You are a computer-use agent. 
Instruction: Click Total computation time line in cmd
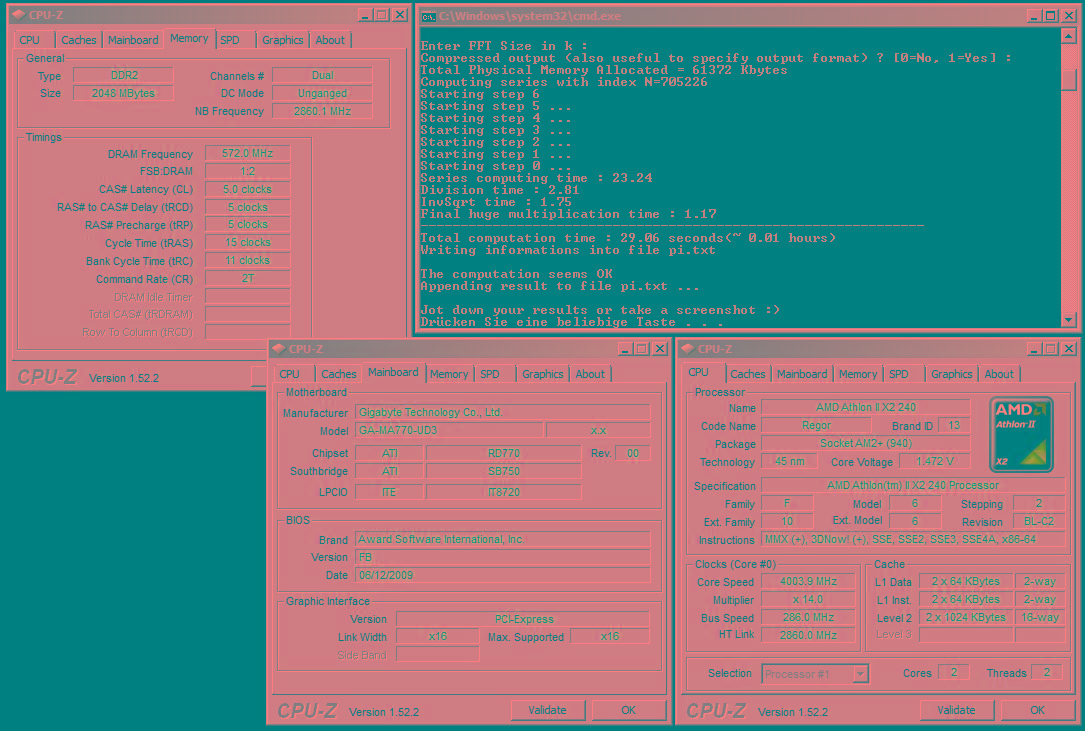pos(628,238)
